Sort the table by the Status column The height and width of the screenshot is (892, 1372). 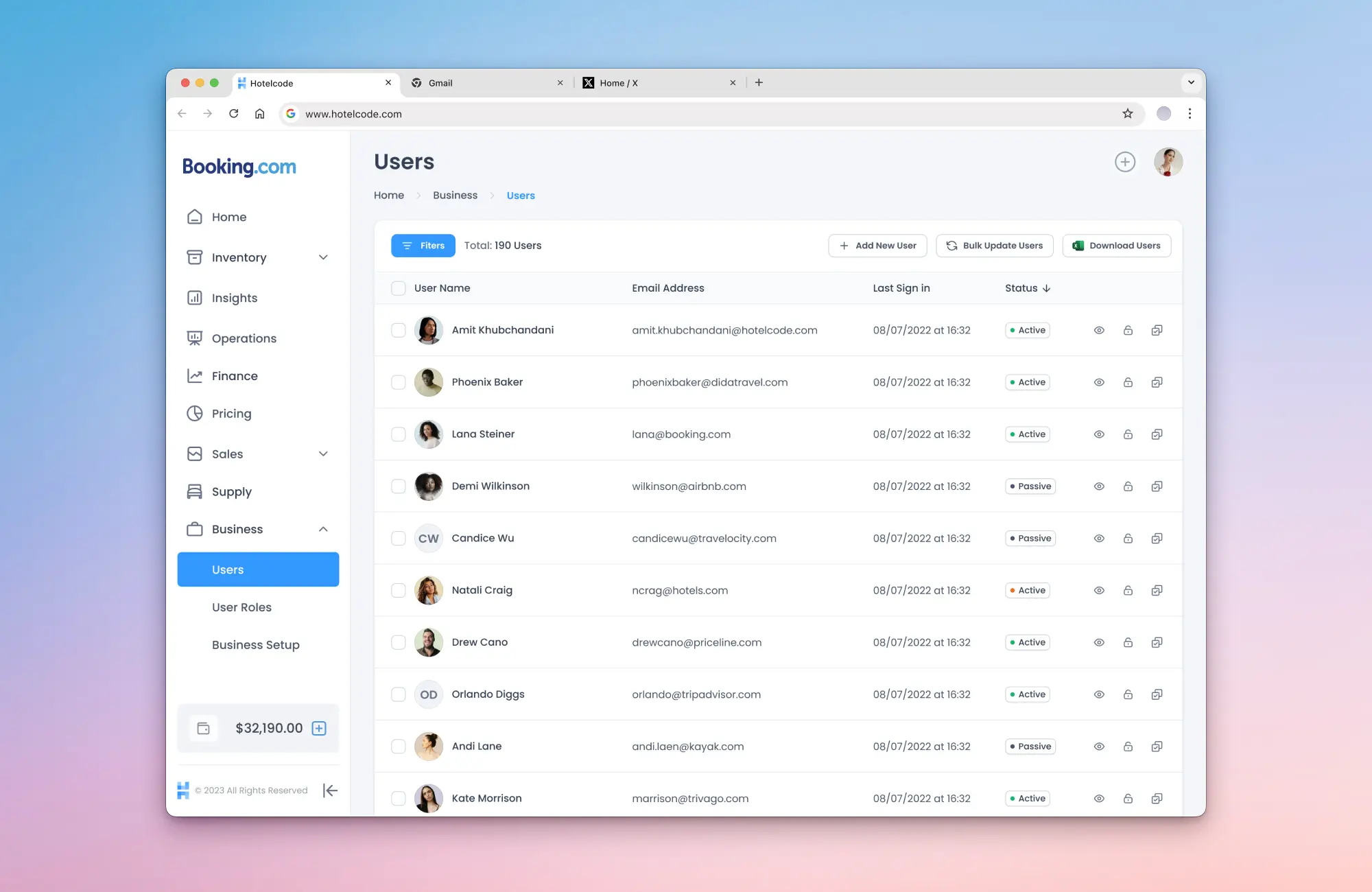coord(1028,288)
